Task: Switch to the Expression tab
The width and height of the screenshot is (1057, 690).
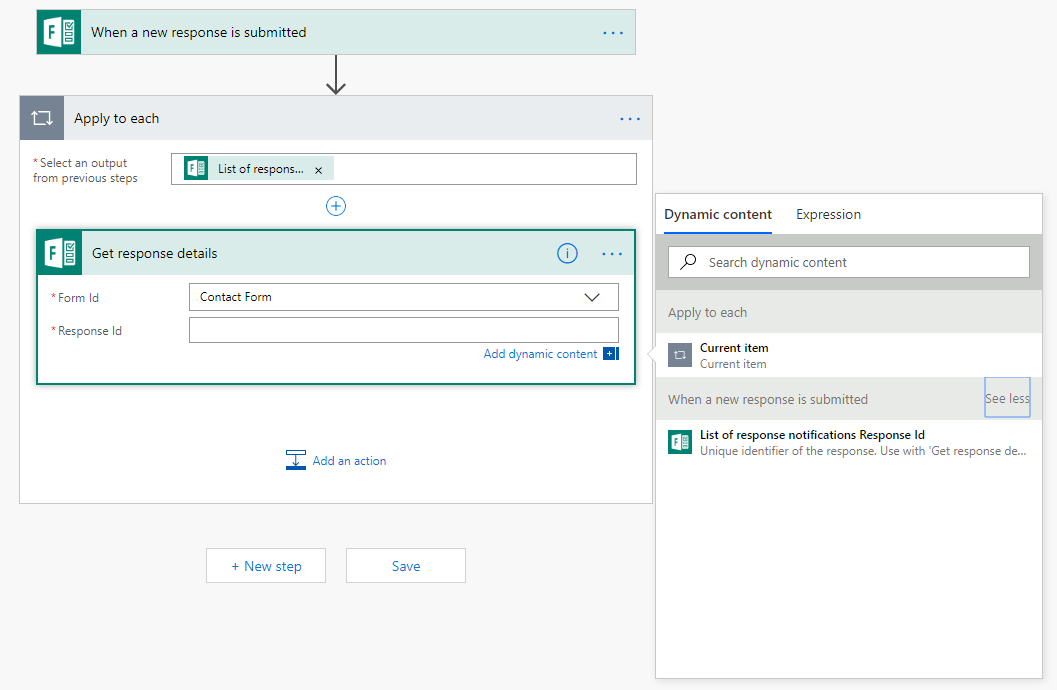Action: pyautogui.click(x=828, y=214)
